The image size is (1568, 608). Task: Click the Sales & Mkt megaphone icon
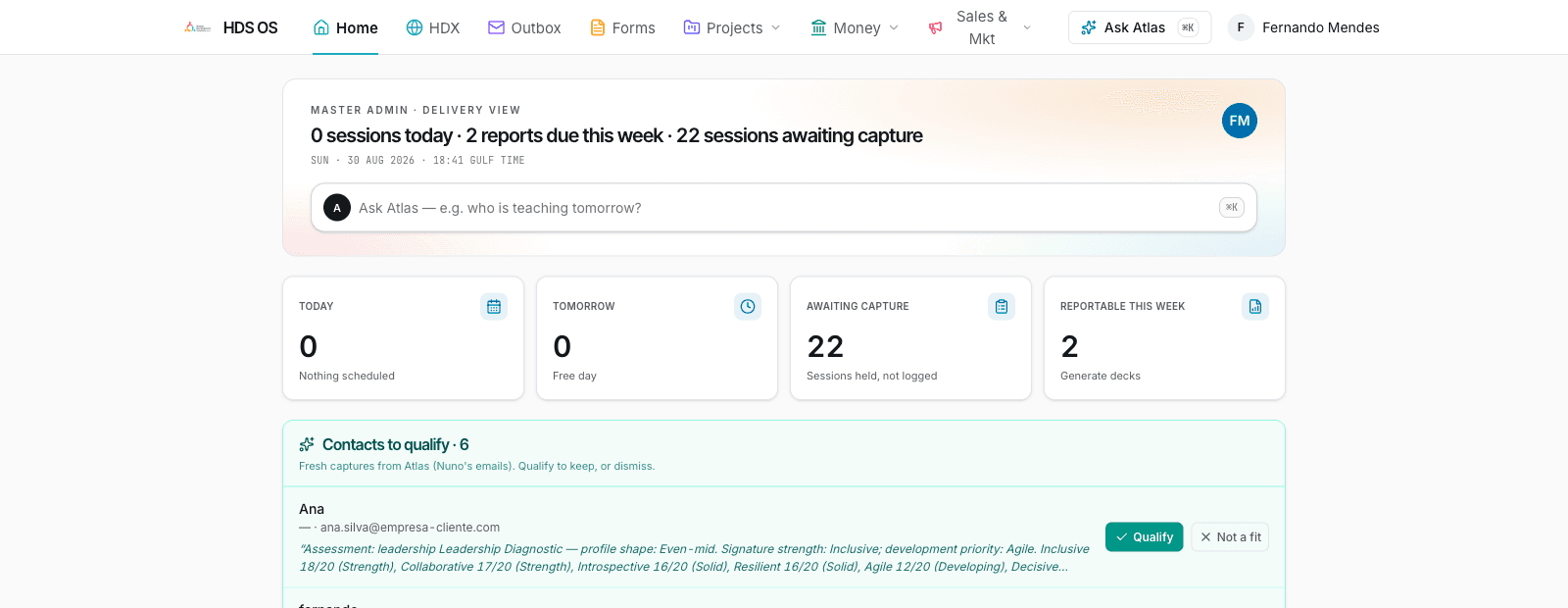click(936, 27)
